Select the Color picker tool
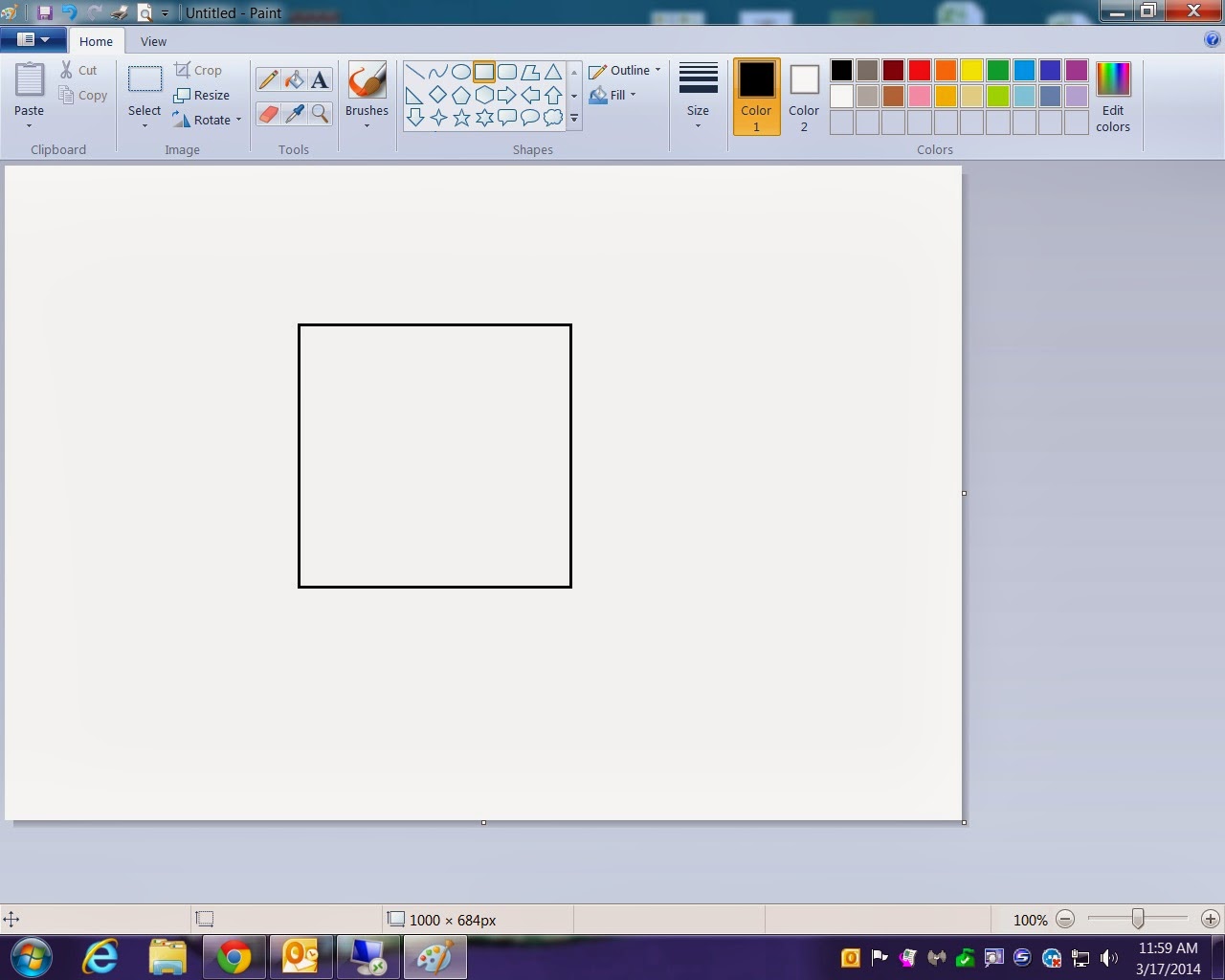Viewport: 1225px width, 980px height. 295,114
